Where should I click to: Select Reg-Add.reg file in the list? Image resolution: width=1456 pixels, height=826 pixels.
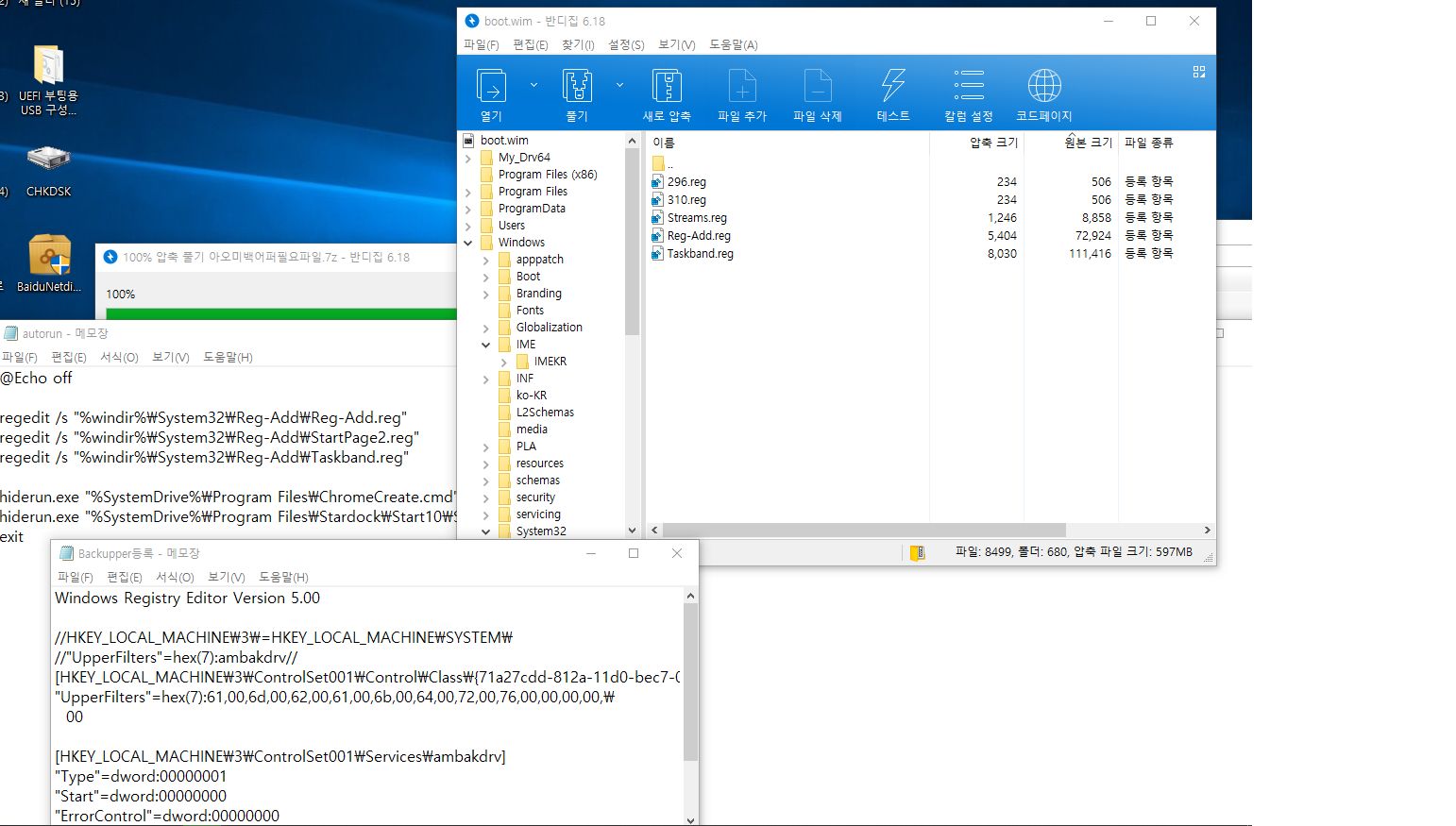[x=699, y=236]
